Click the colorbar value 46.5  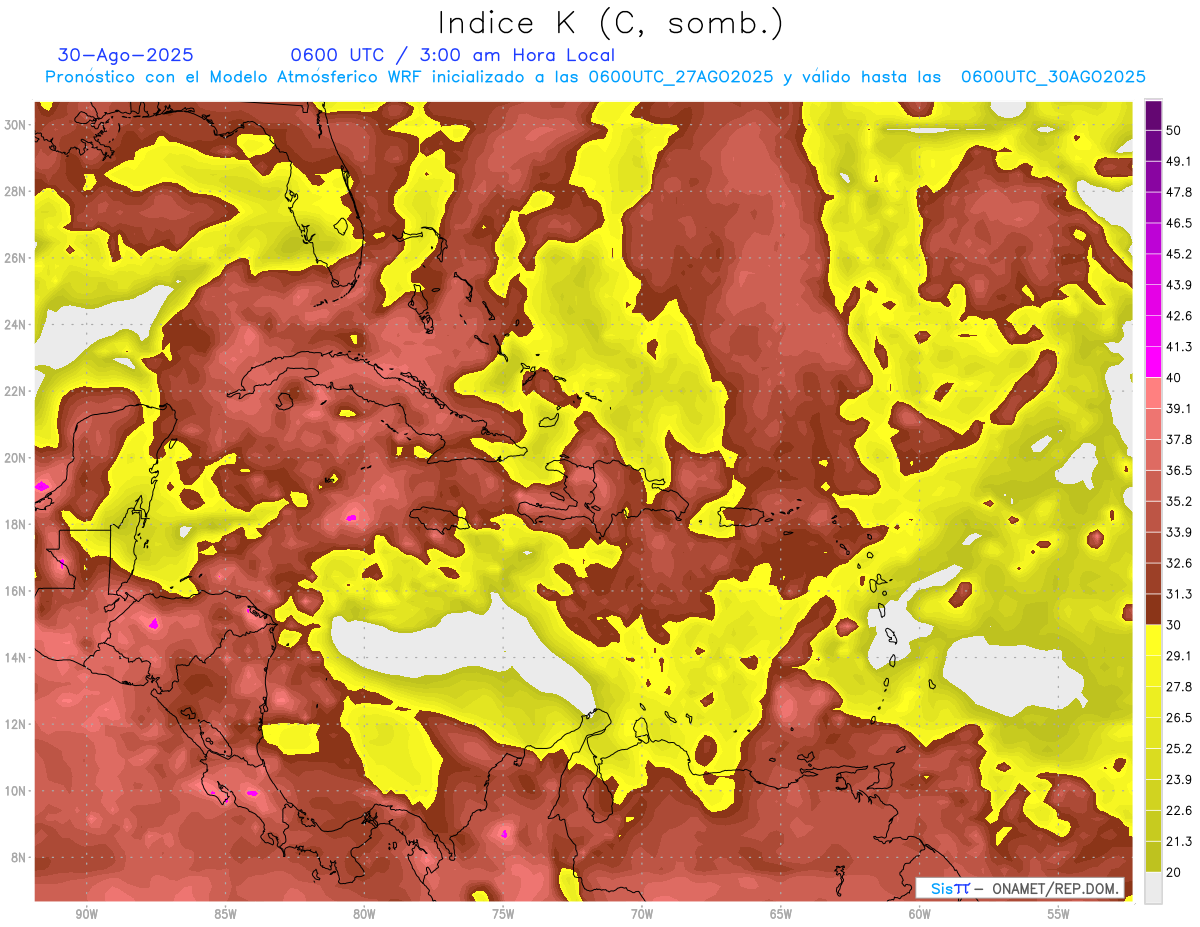pos(1179,223)
